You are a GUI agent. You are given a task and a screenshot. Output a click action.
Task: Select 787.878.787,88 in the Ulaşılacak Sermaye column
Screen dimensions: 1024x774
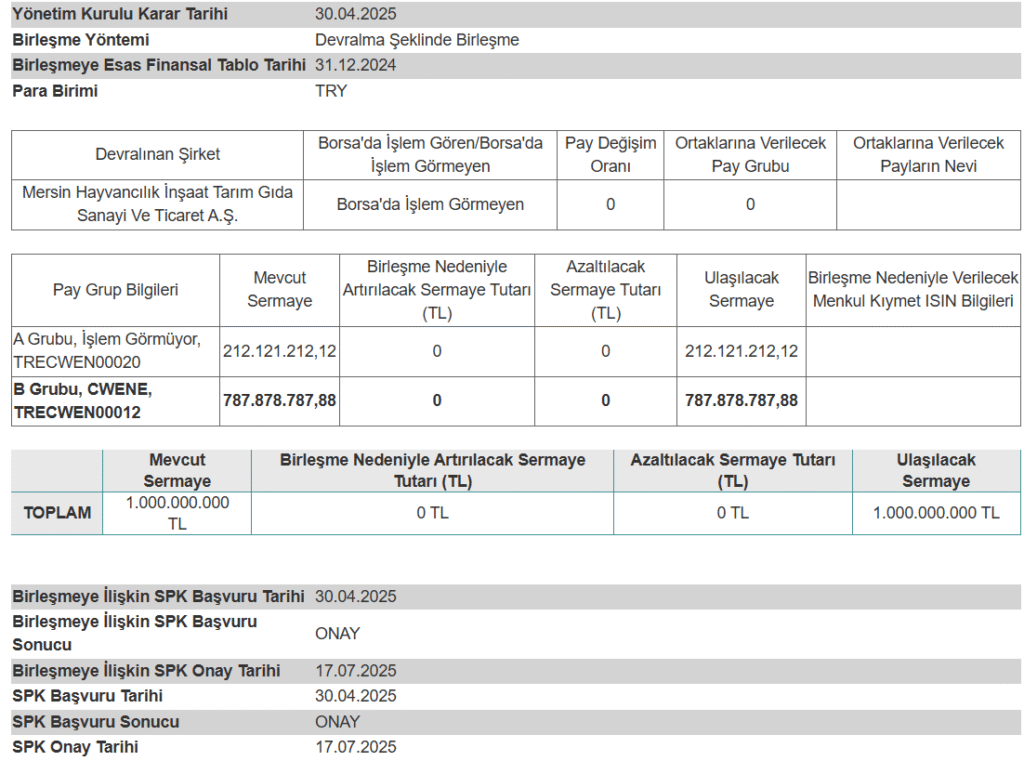point(741,400)
